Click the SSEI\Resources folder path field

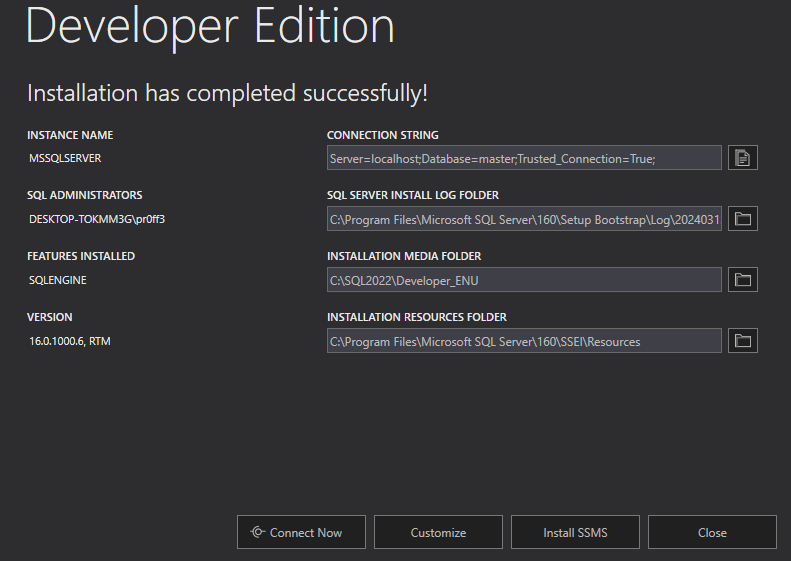coord(524,341)
